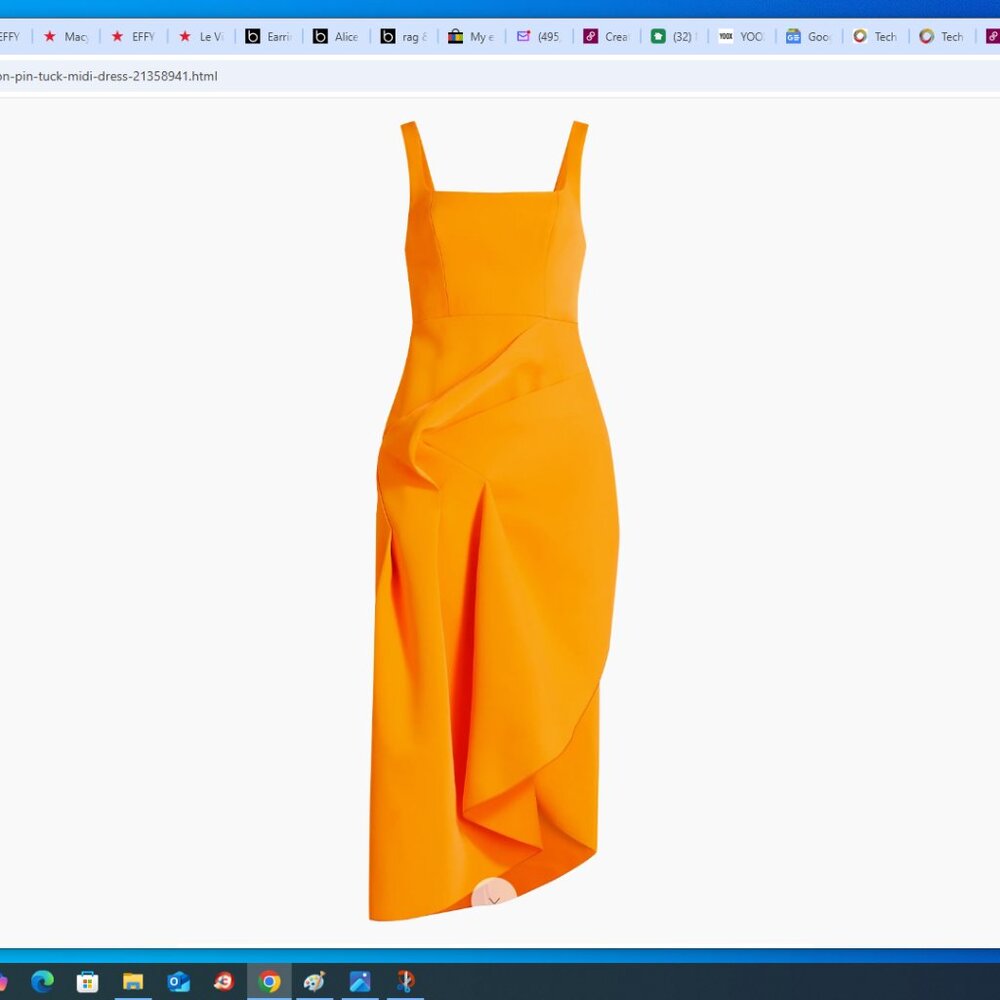Screen dimensions: 1000x1000
Task: Open the Macy's bookmark
Action: (68, 36)
